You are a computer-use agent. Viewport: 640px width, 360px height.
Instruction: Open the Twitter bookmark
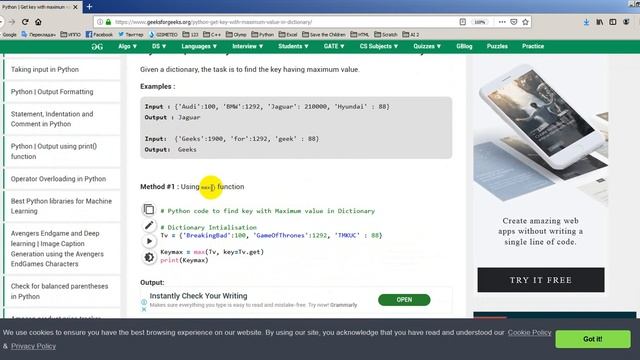pyautogui.click(x=131, y=35)
